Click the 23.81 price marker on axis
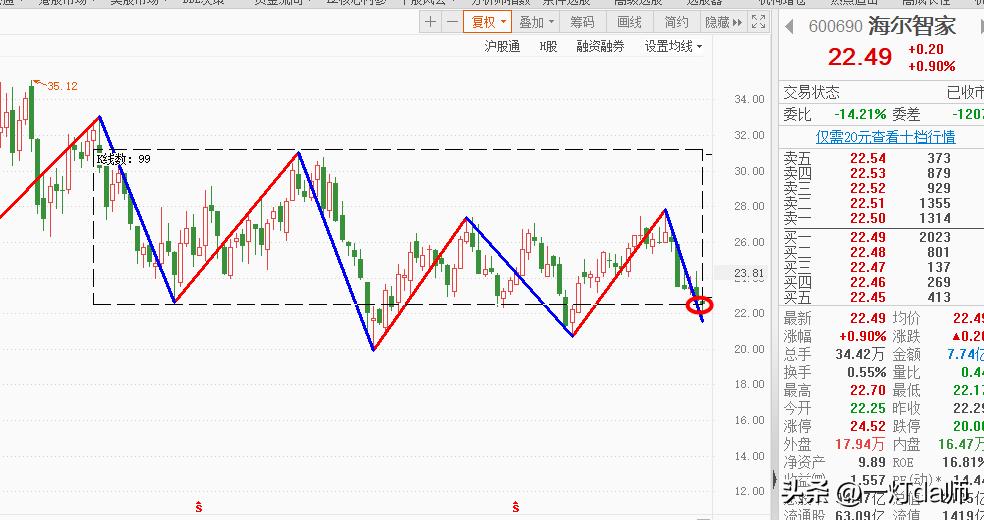 pos(749,272)
